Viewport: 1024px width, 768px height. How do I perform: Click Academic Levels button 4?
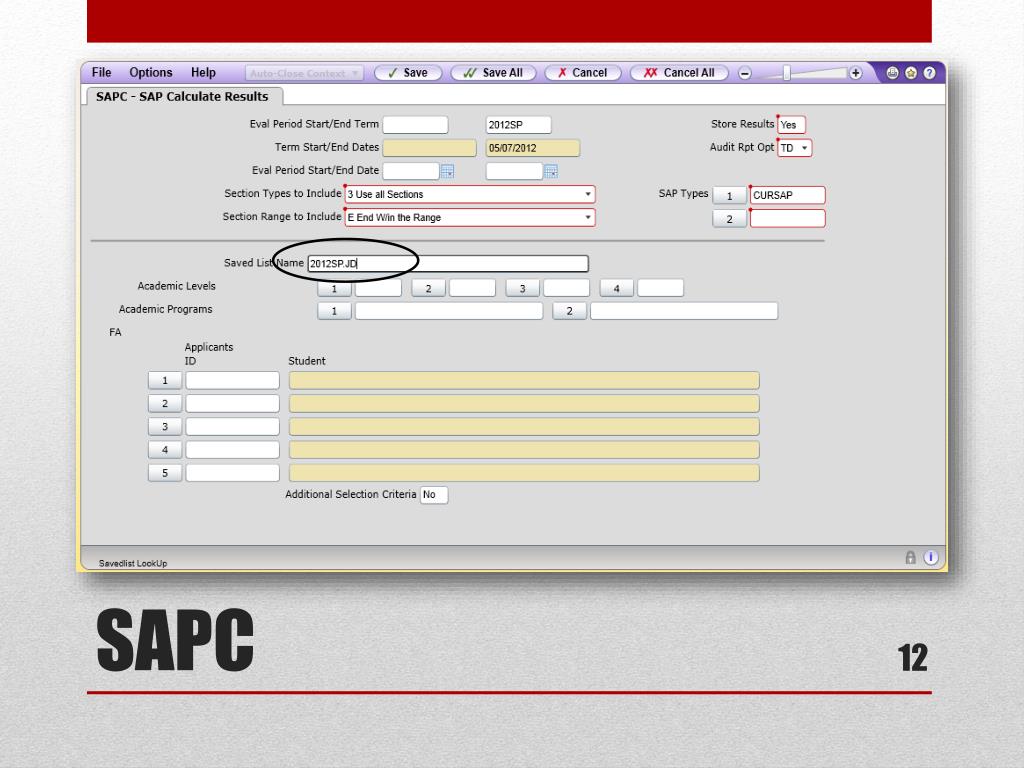tap(616, 289)
